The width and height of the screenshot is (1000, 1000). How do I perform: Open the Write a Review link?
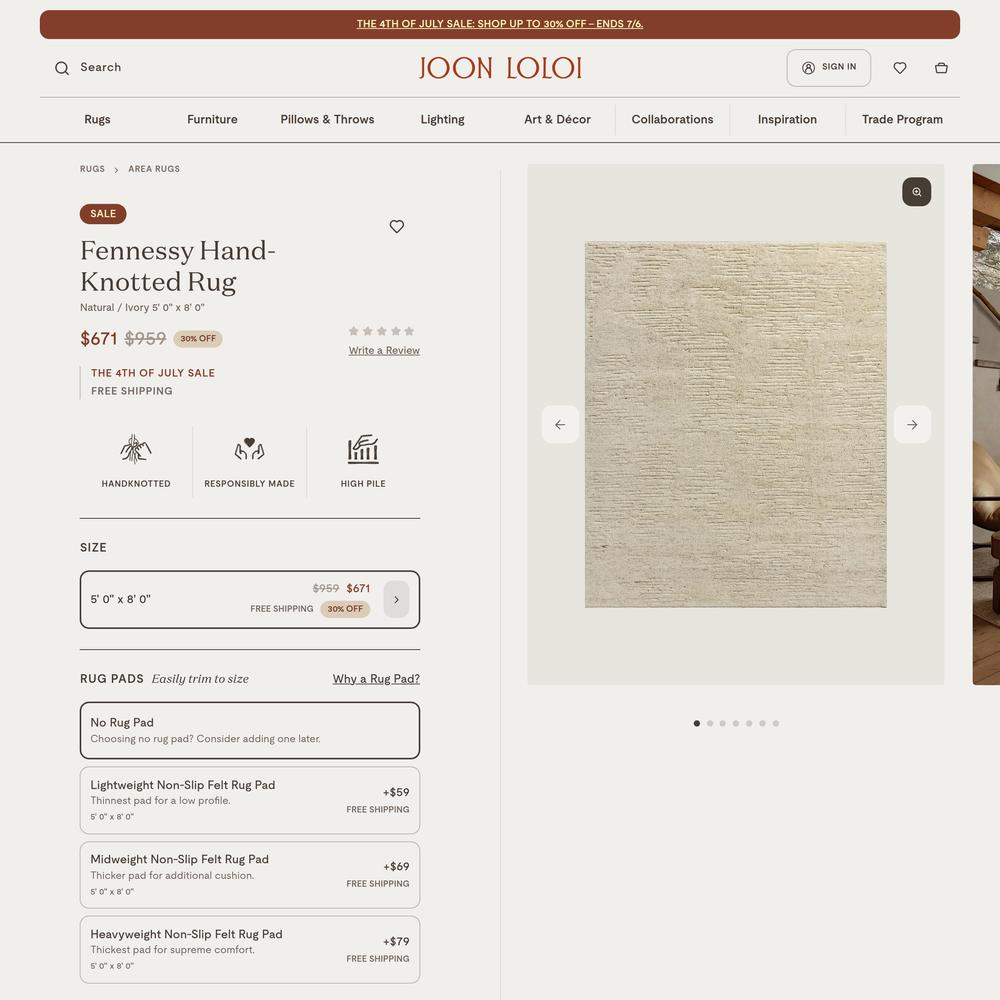click(384, 350)
